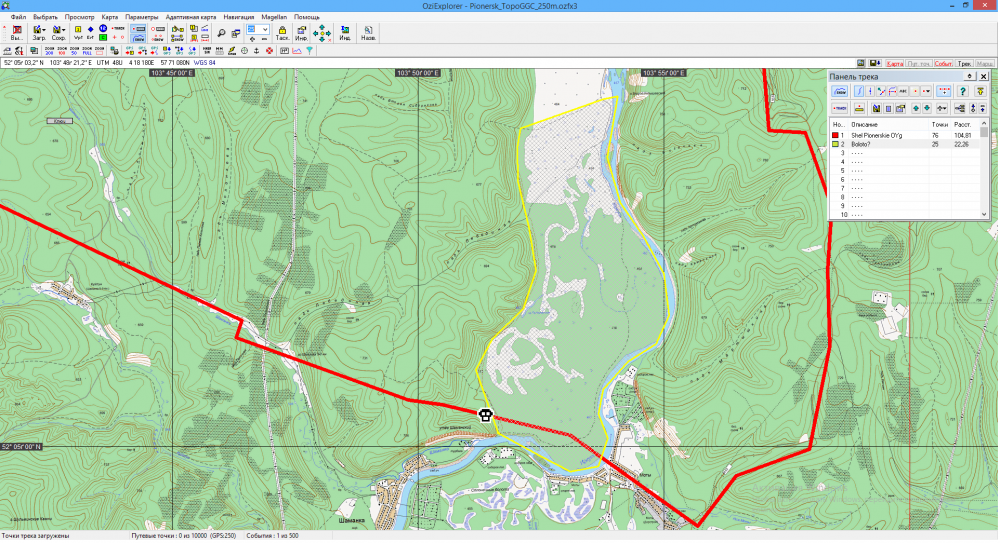Click the 'Назв.' name search icon

click(x=368, y=32)
